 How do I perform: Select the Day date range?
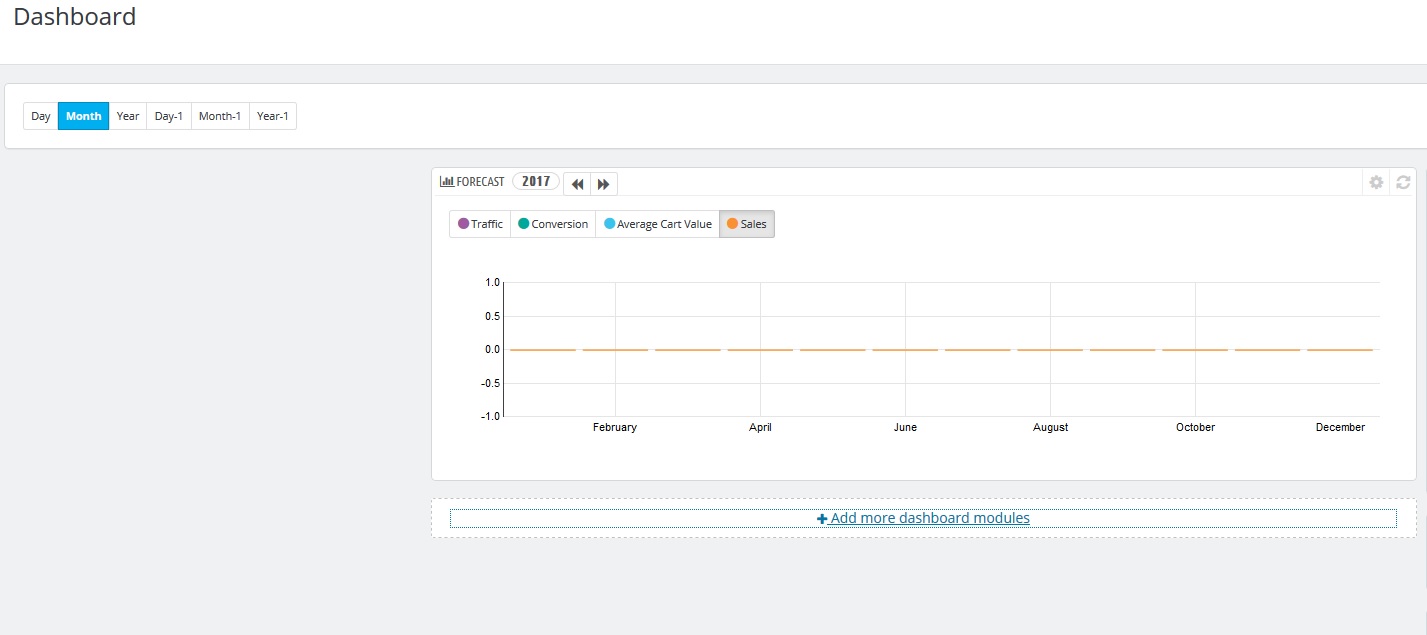[41, 116]
